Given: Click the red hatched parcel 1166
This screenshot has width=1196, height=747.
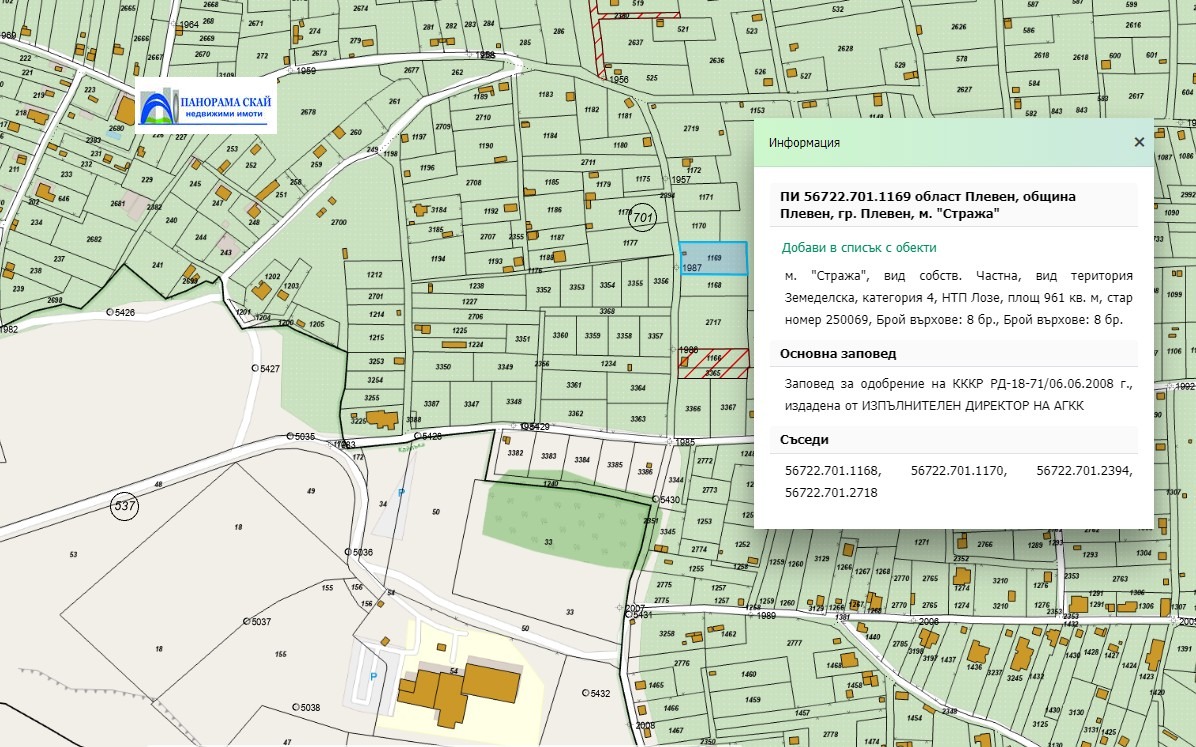Looking at the screenshot, I should coord(712,358).
